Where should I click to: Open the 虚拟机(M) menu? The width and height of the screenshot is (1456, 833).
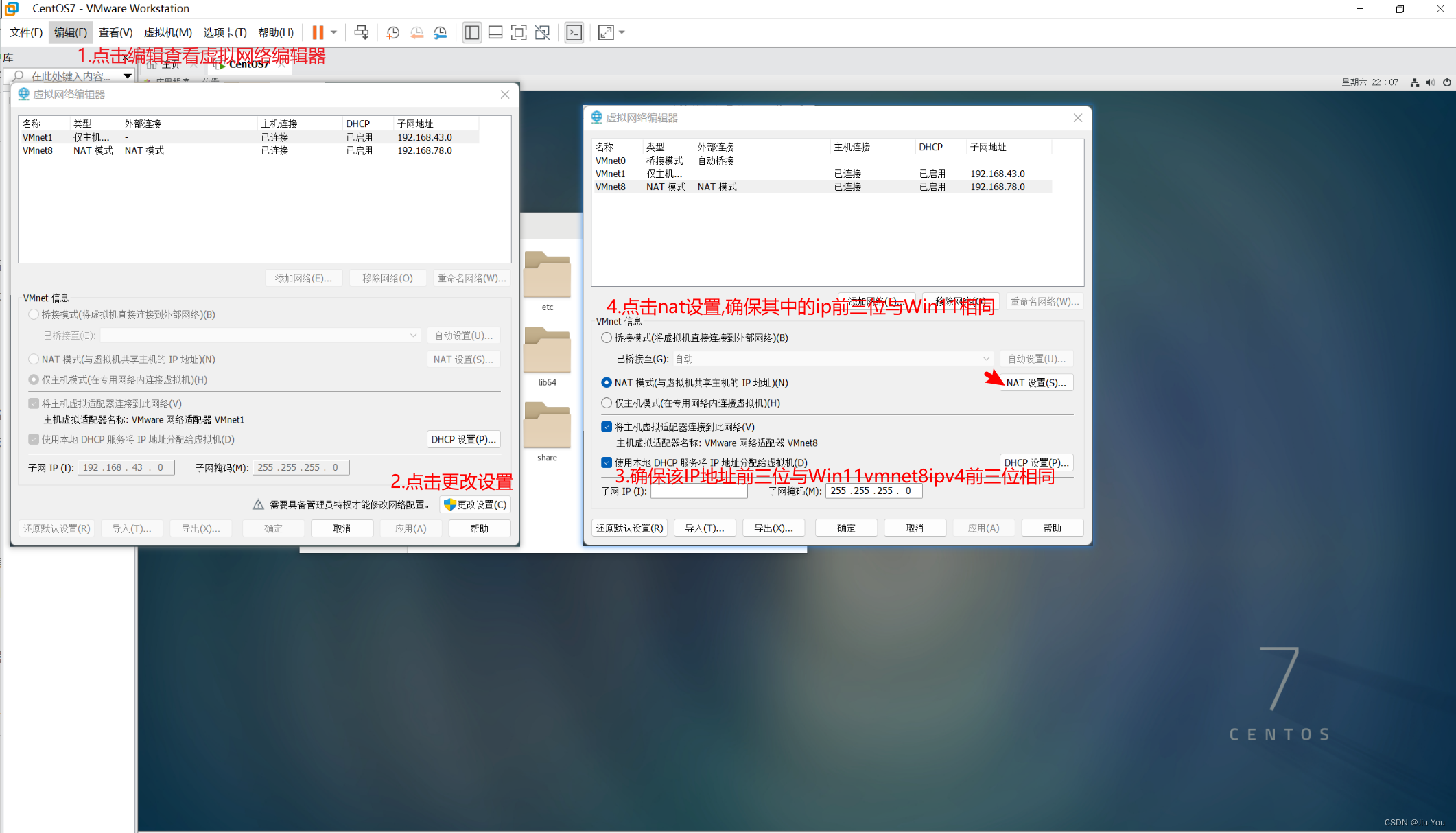coord(168,32)
